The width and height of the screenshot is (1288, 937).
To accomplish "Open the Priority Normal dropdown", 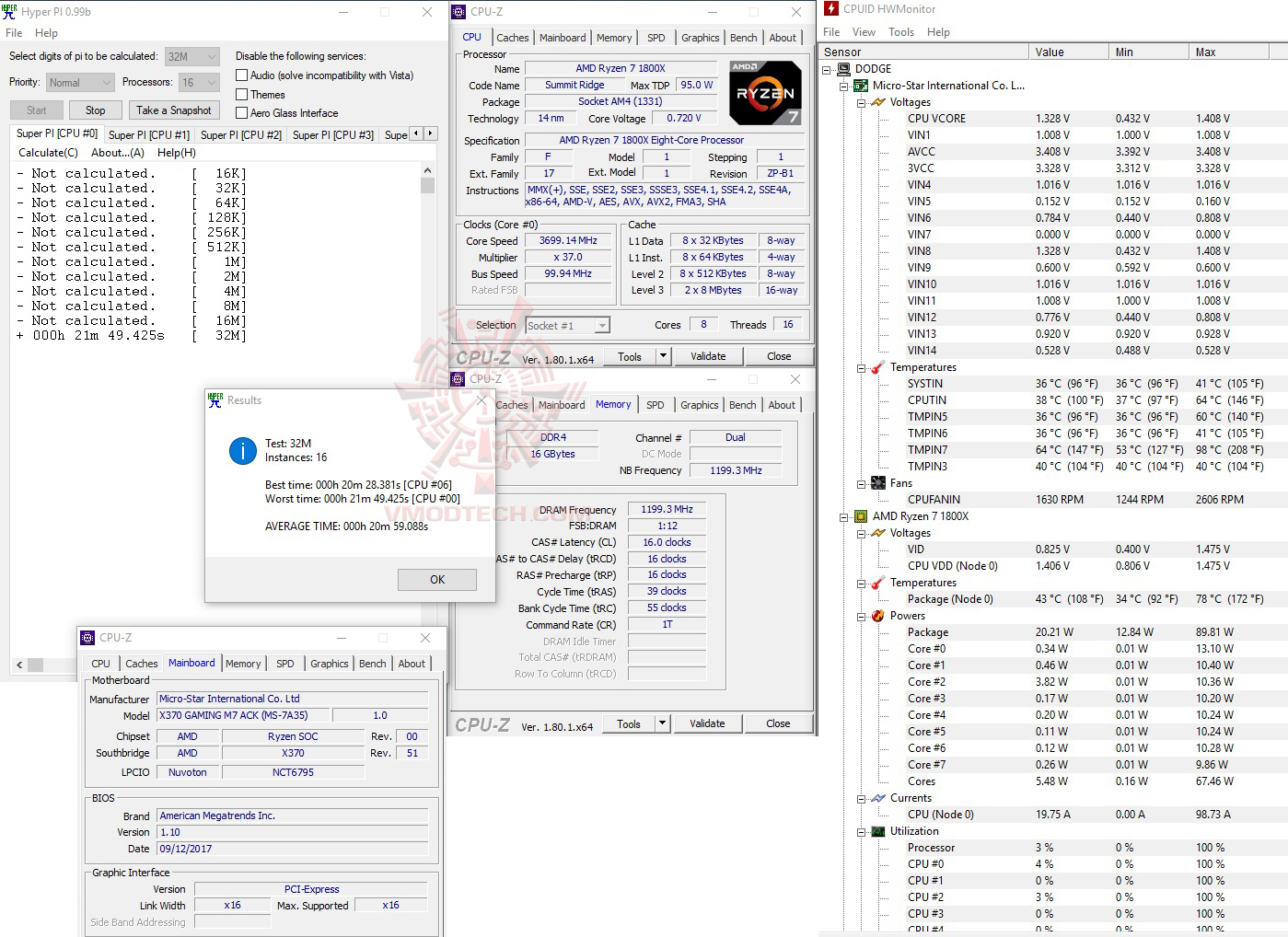I will point(79,83).
